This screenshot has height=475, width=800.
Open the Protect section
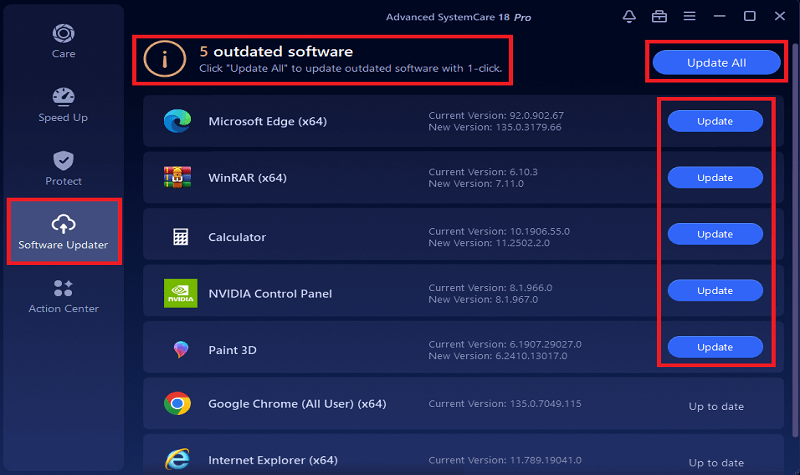[x=63, y=169]
